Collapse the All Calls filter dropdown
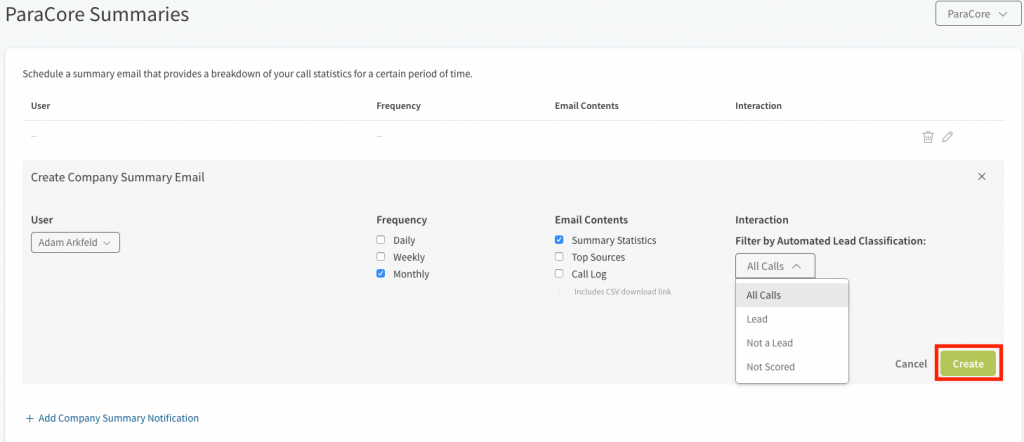This screenshot has height=442, width=1024. coord(775,266)
